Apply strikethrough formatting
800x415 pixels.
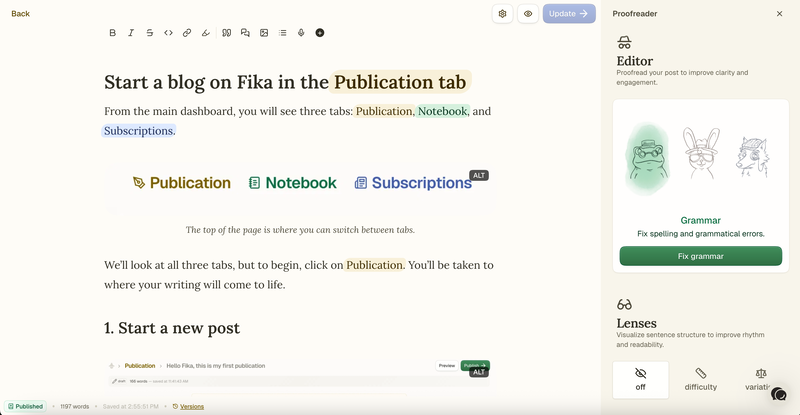(x=149, y=33)
